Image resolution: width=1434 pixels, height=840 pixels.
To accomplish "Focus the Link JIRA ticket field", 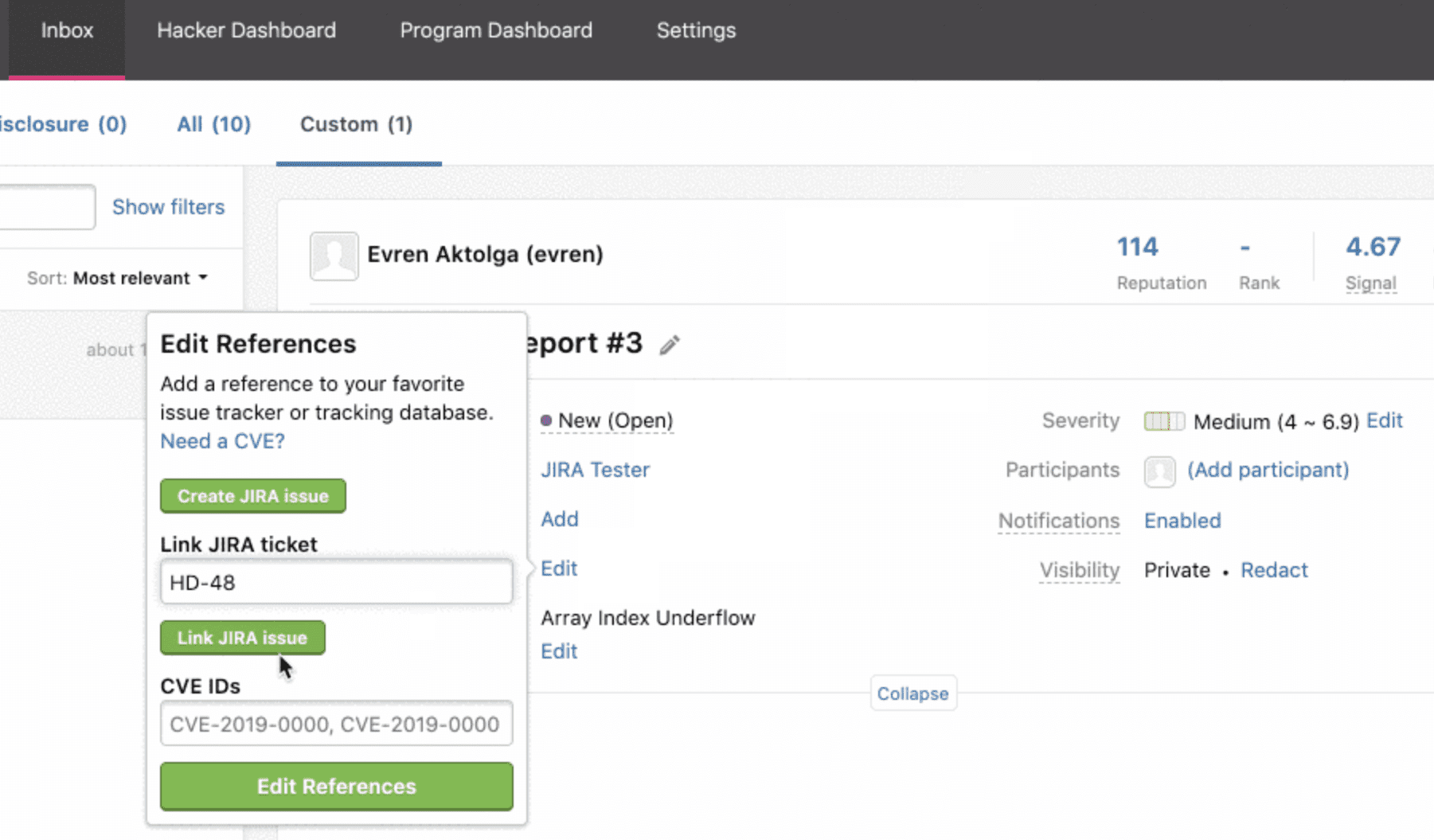I will click(x=336, y=582).
